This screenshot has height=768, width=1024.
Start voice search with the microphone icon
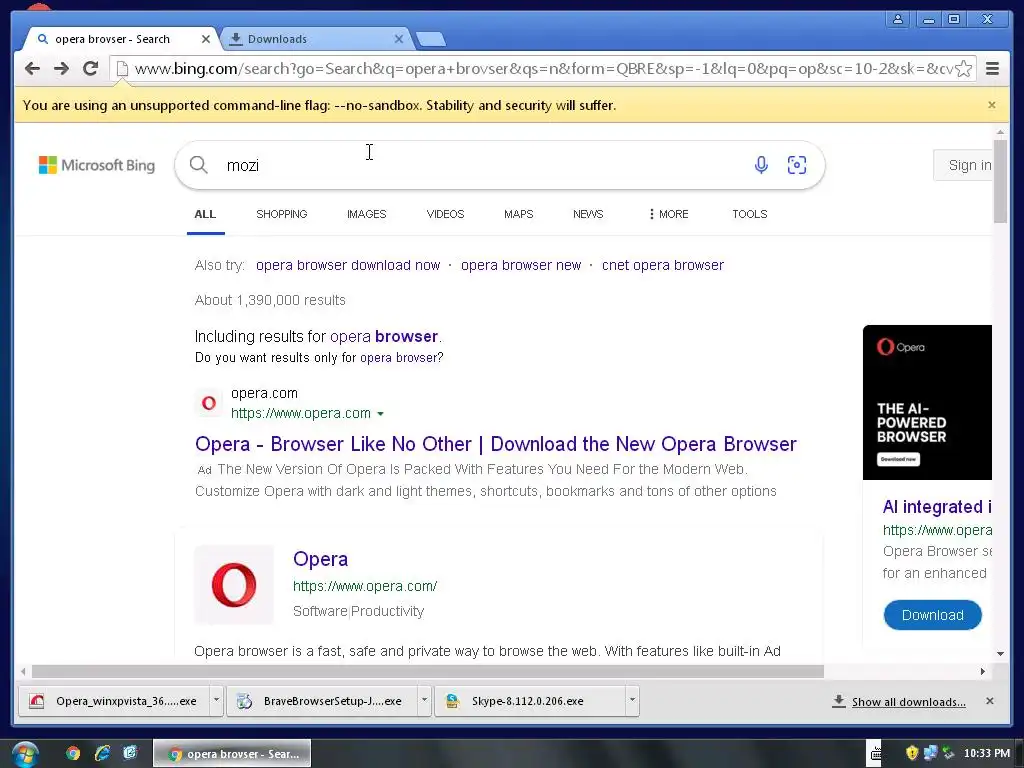[761, 165]
